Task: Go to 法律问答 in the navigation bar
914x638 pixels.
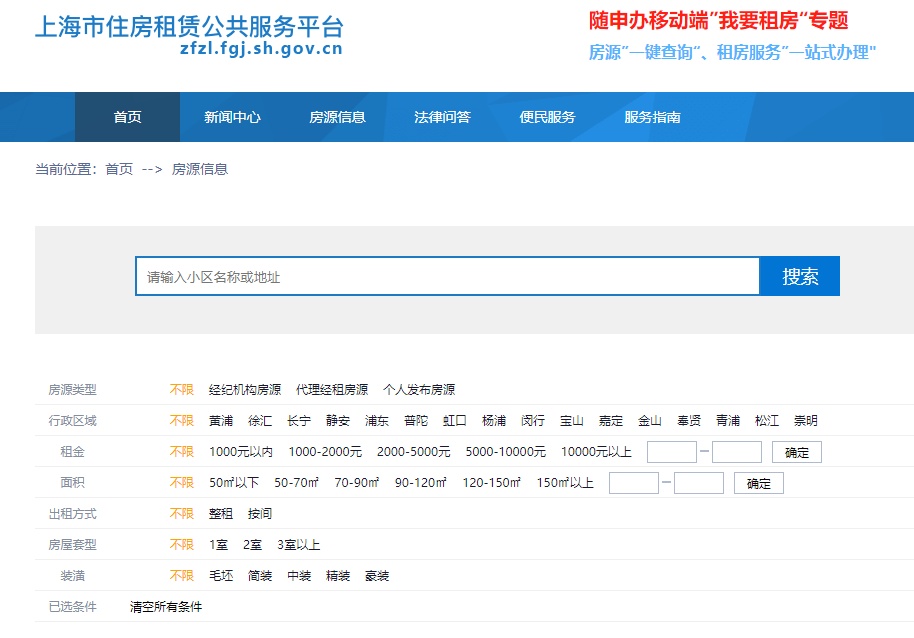Action: point(442,117)
